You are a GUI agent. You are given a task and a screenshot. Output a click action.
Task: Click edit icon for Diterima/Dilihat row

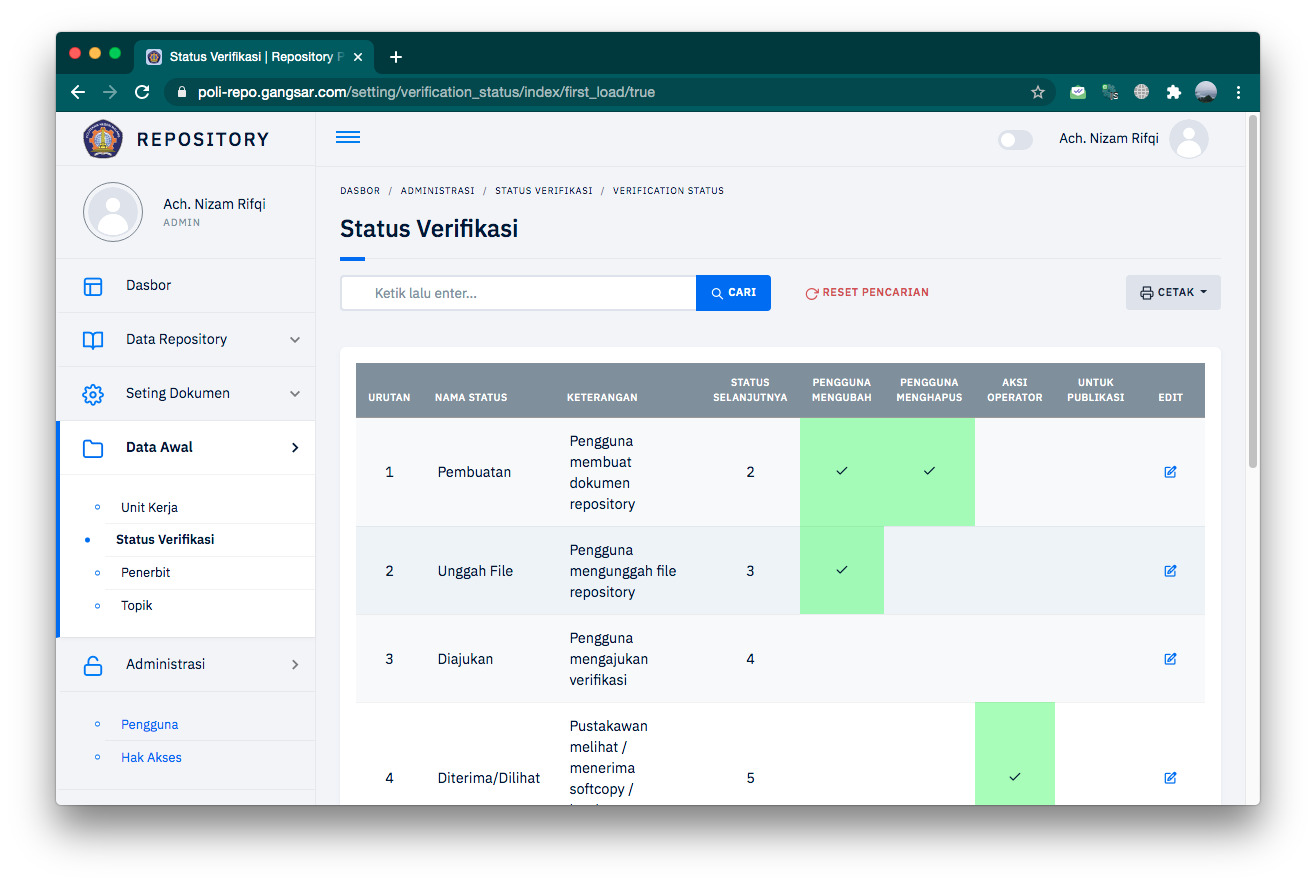pyautogui.click(x=1170, y=778)
